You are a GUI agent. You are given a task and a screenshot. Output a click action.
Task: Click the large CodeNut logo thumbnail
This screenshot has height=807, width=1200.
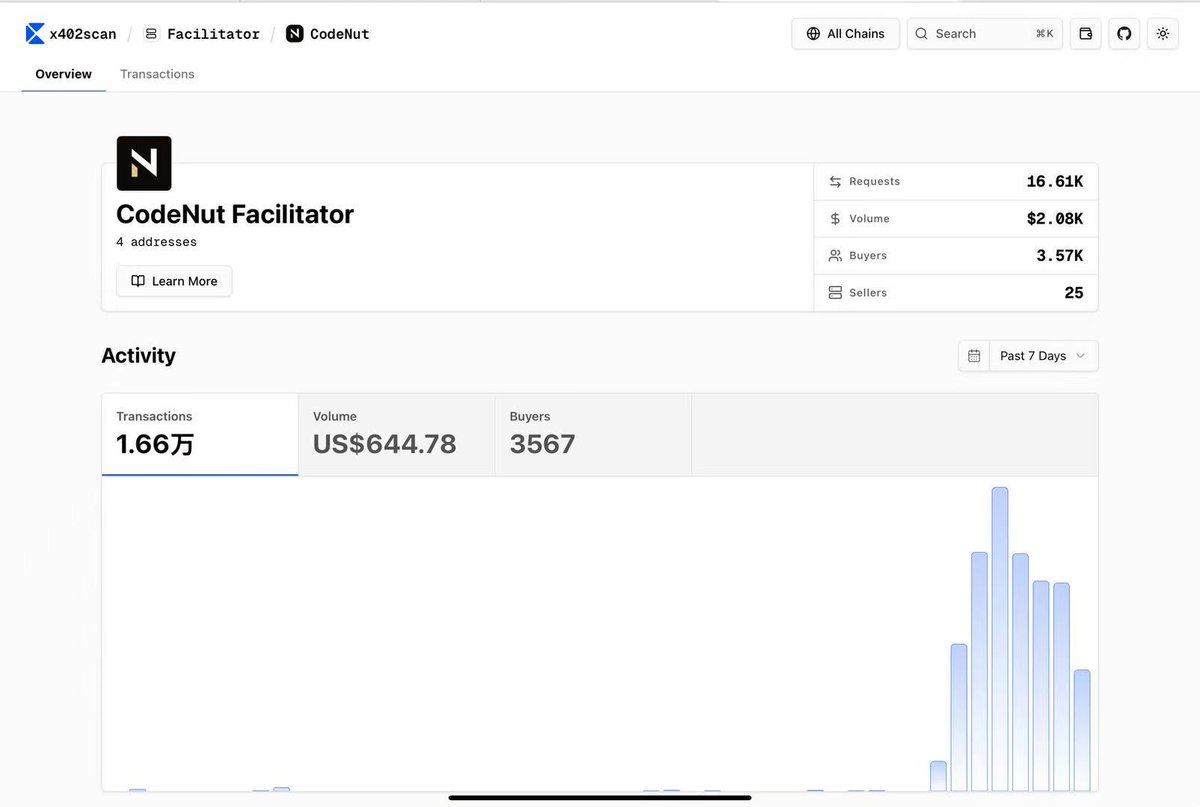[x=144, y=163]
